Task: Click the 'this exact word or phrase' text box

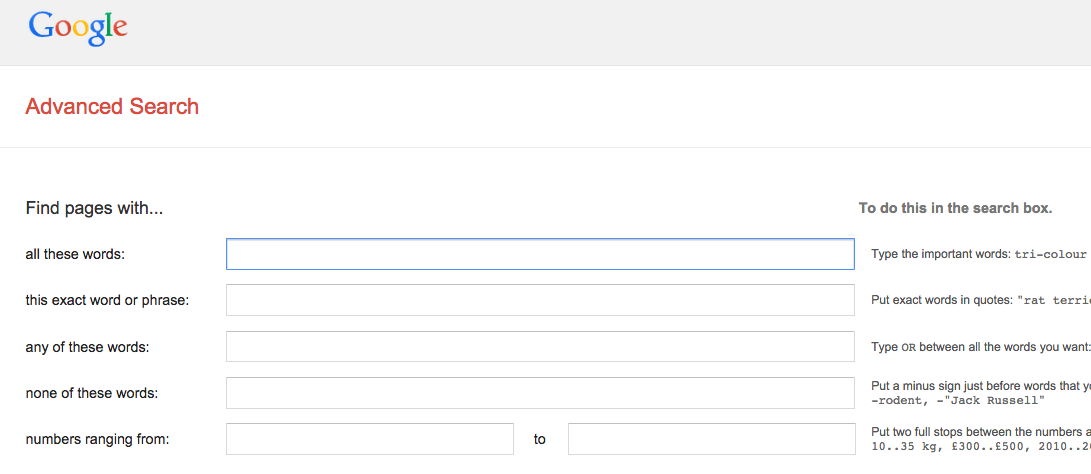Action: click(x=540, y=300)
